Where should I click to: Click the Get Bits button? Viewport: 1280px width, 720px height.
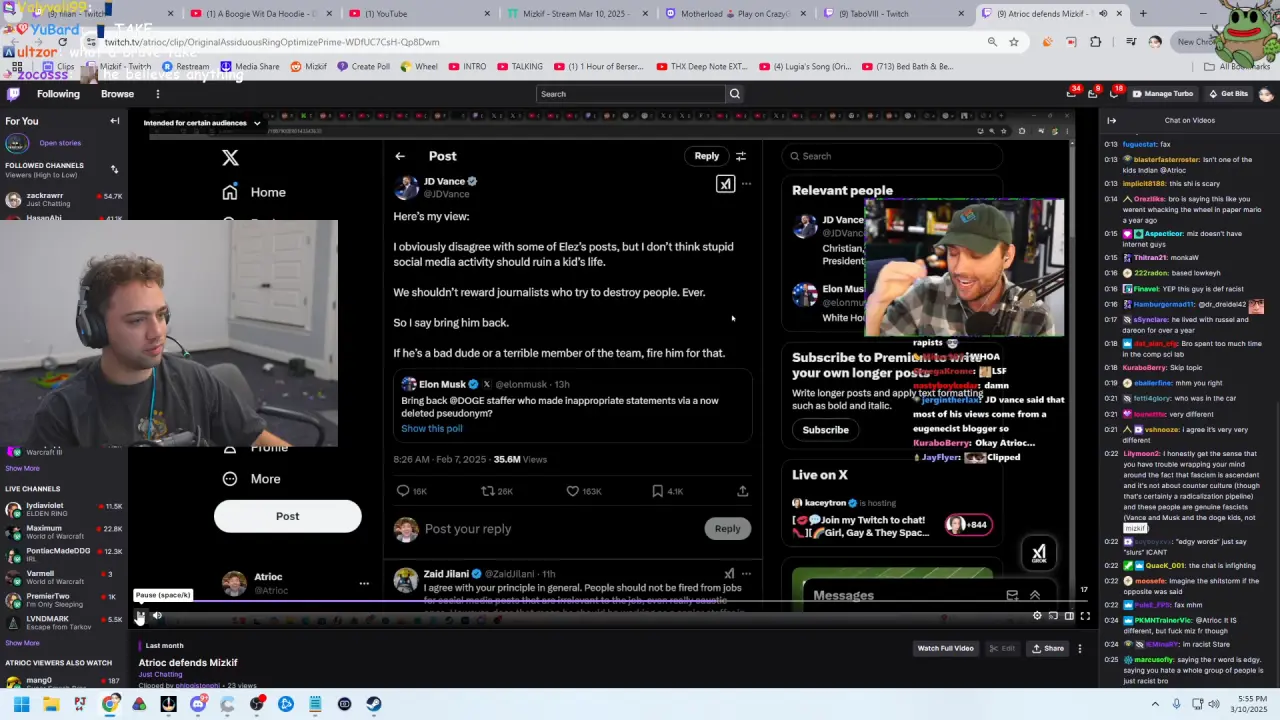coord(1229,94)
